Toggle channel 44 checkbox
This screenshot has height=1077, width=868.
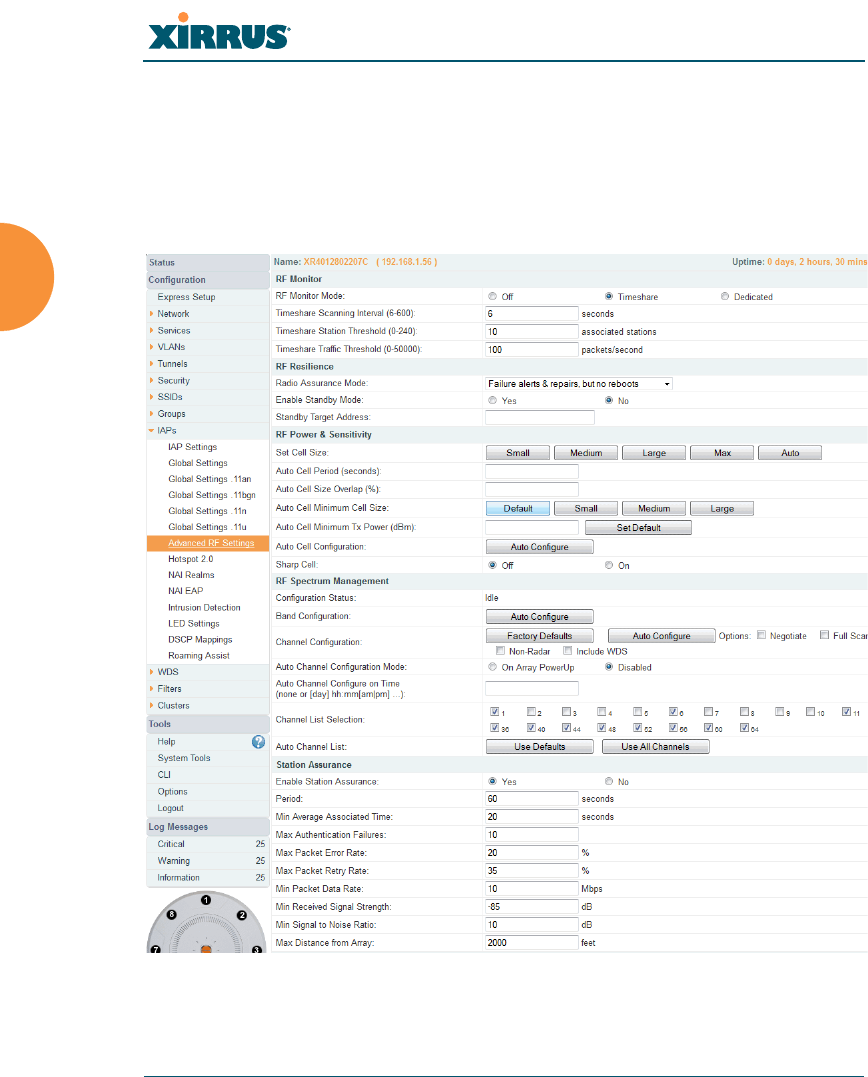(x=567, y=727)
